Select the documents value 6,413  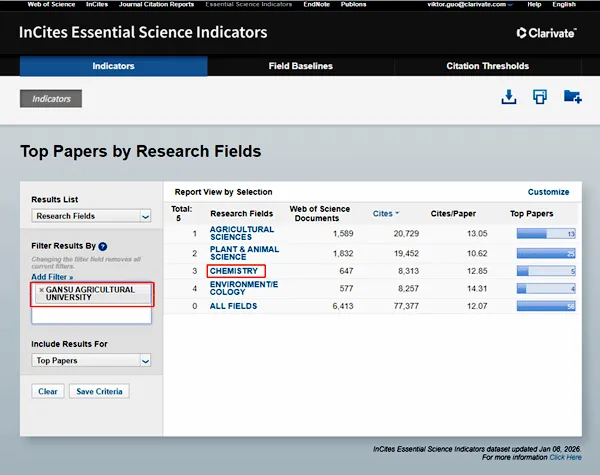(x=343, y=306)
